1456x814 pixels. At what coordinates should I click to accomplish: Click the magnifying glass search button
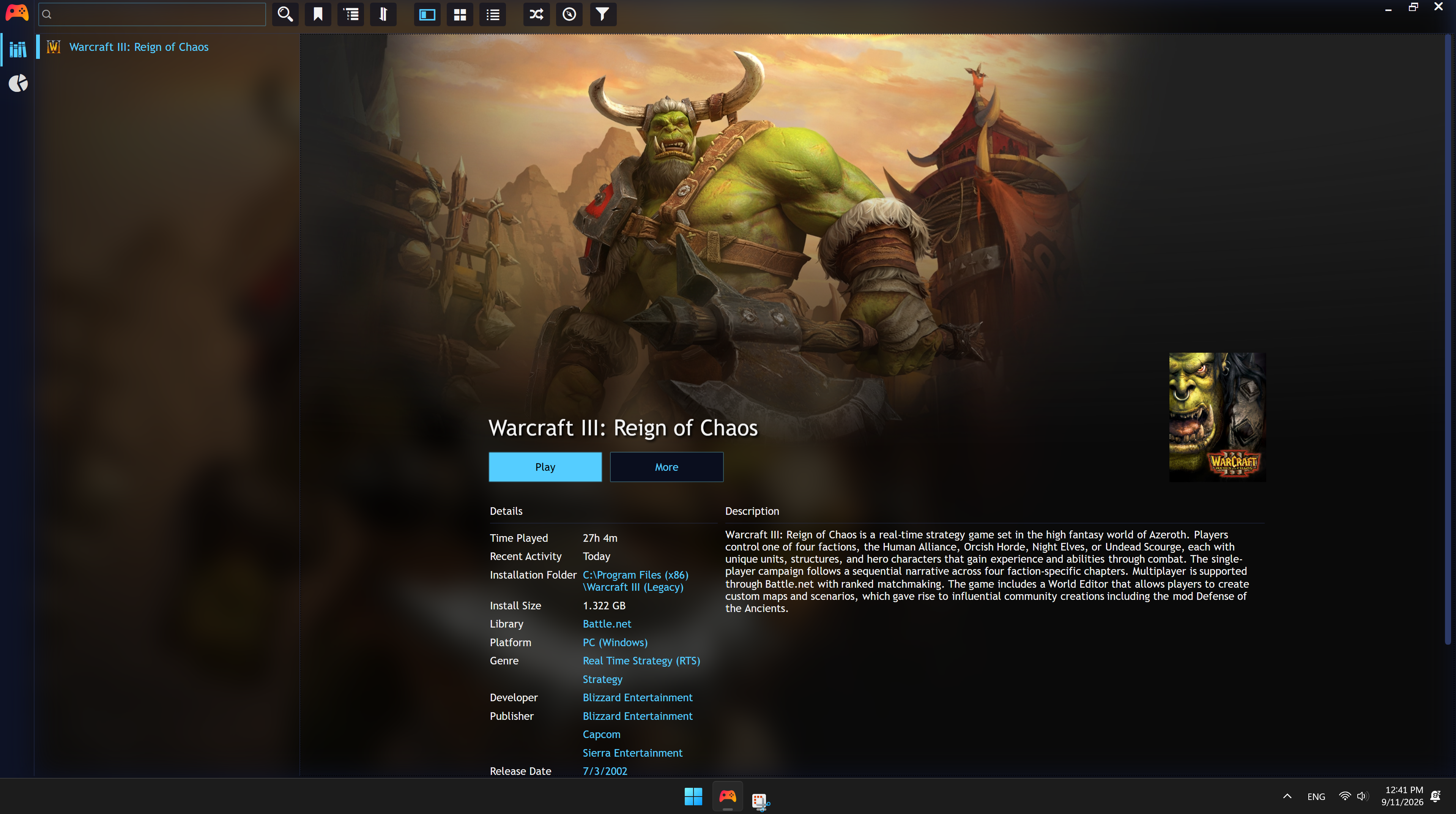click(285, 14)
